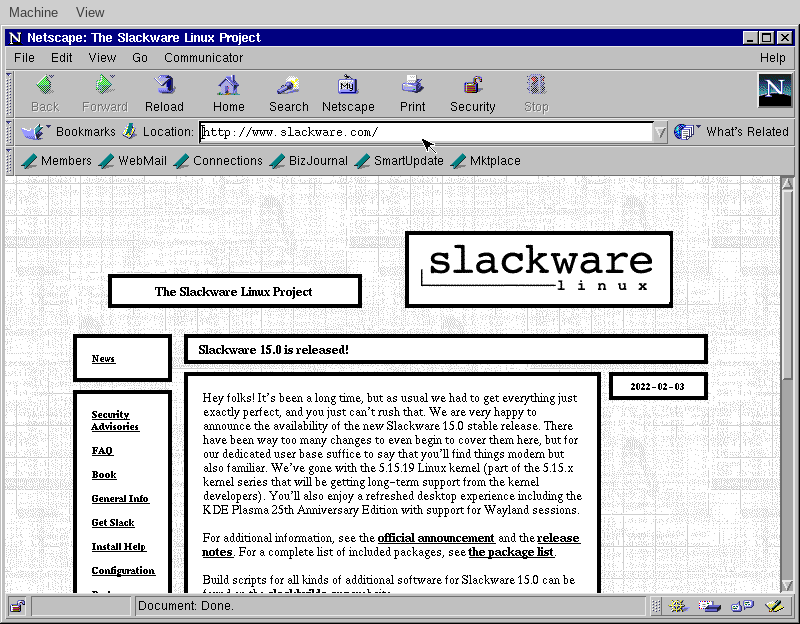Click the page proxy icon next to Location
The image size is (800, 624).
click(130, 132)
